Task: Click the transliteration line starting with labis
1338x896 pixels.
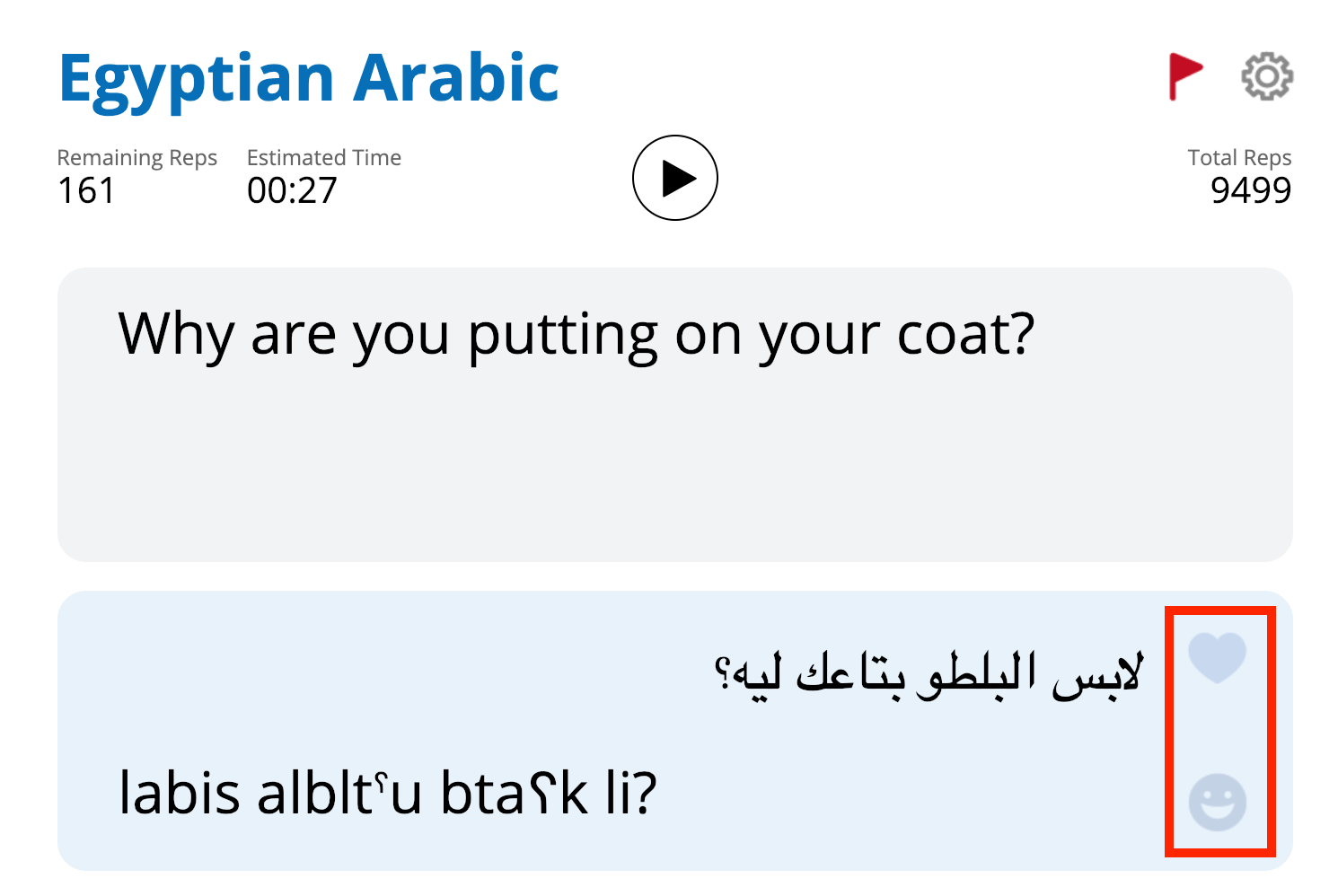Action: (x=388, y=793)
